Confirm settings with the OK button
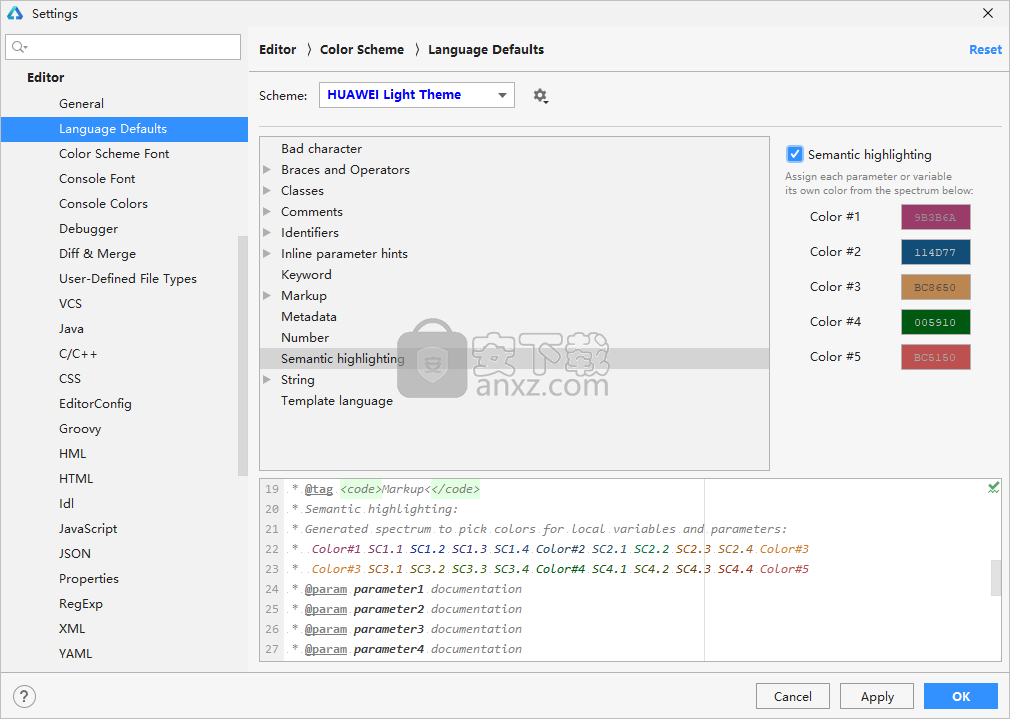 tap(961, 696)
